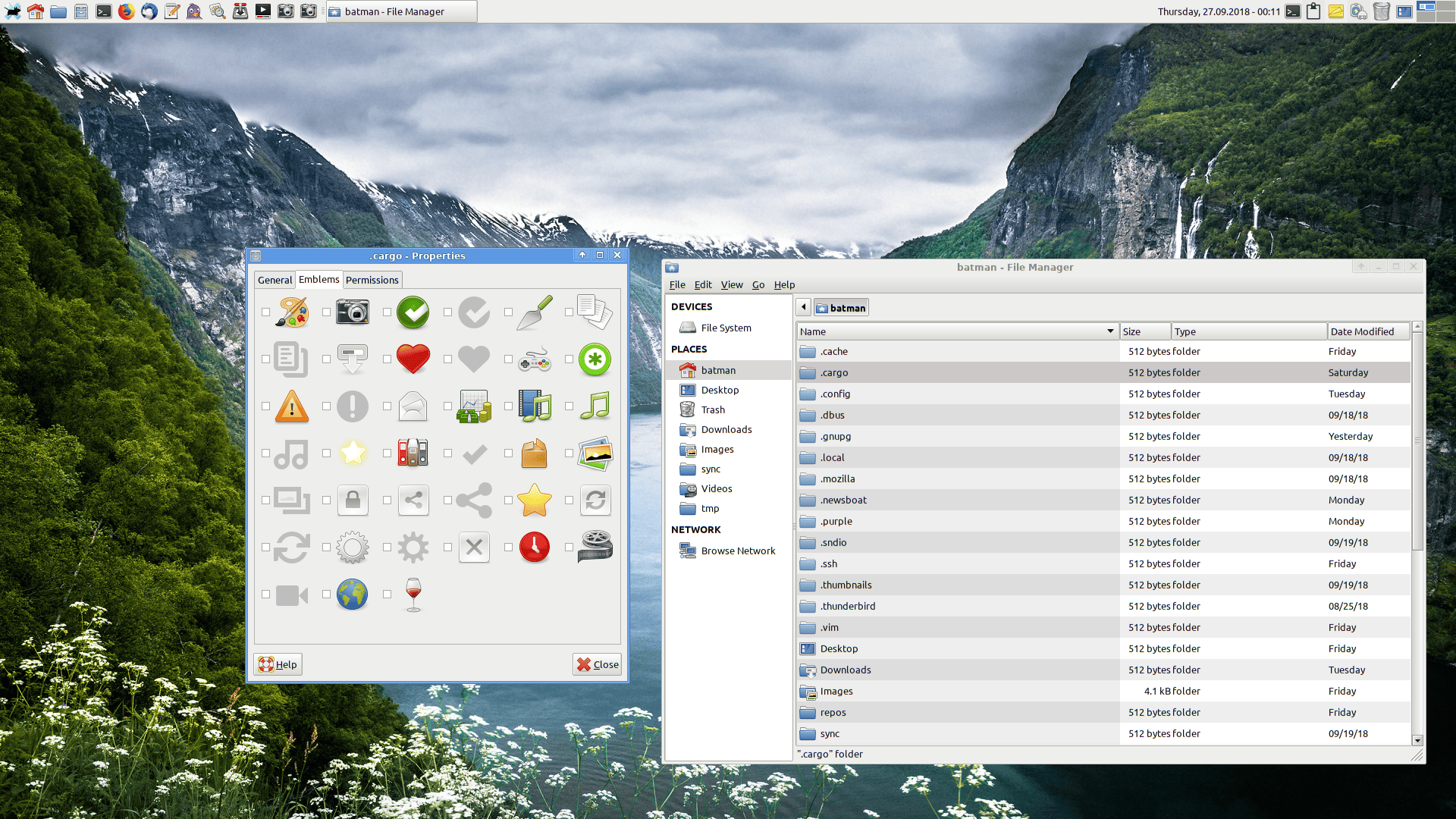Open Downloads in Places sidebar
The height and width of the screenshot is (819, 1456).
[x=726, y=429]
